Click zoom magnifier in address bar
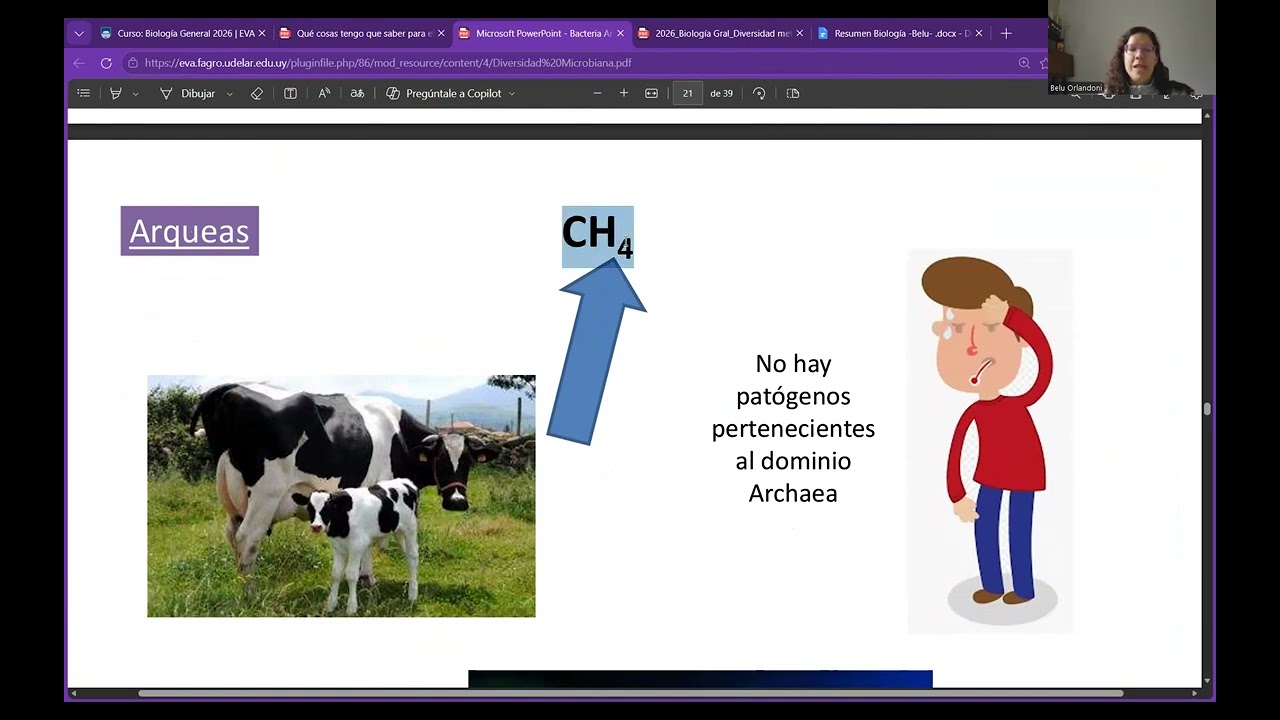The image size is (1280, 720). 1024,62
